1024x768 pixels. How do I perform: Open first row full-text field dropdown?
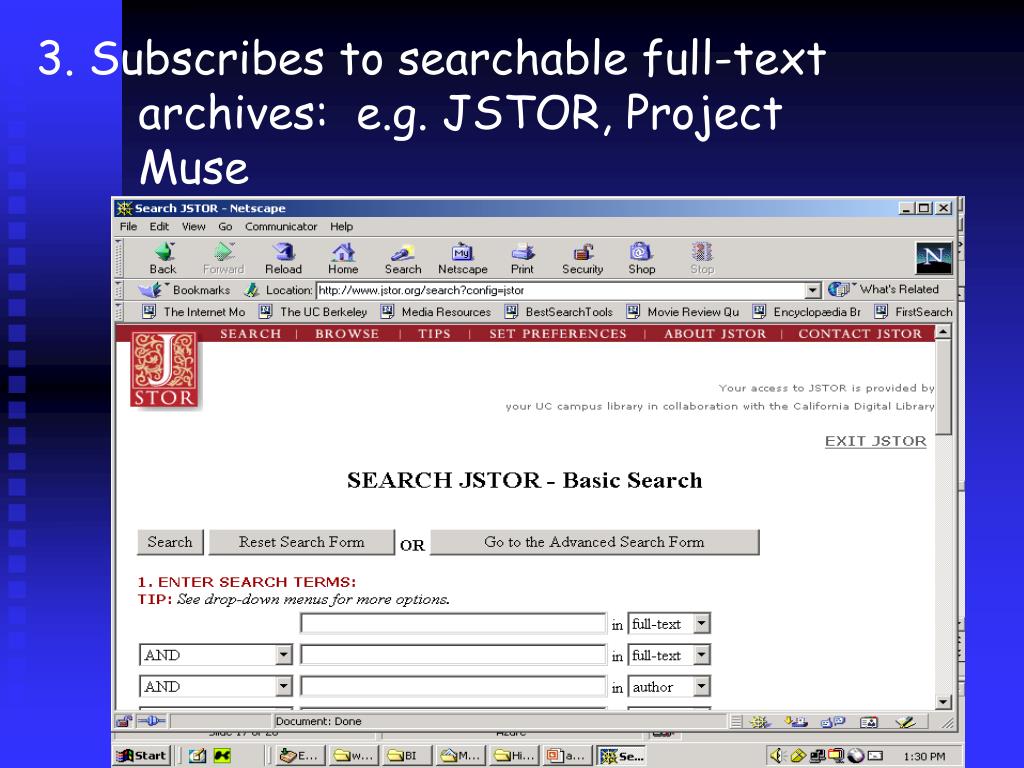pos(701,624)
